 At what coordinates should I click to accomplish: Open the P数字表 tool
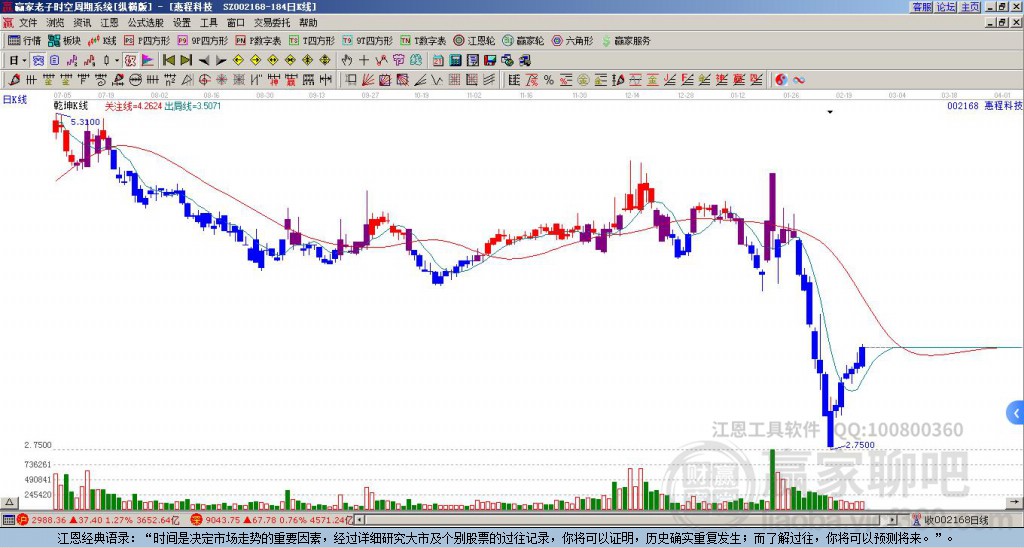[x=259, y=40]
